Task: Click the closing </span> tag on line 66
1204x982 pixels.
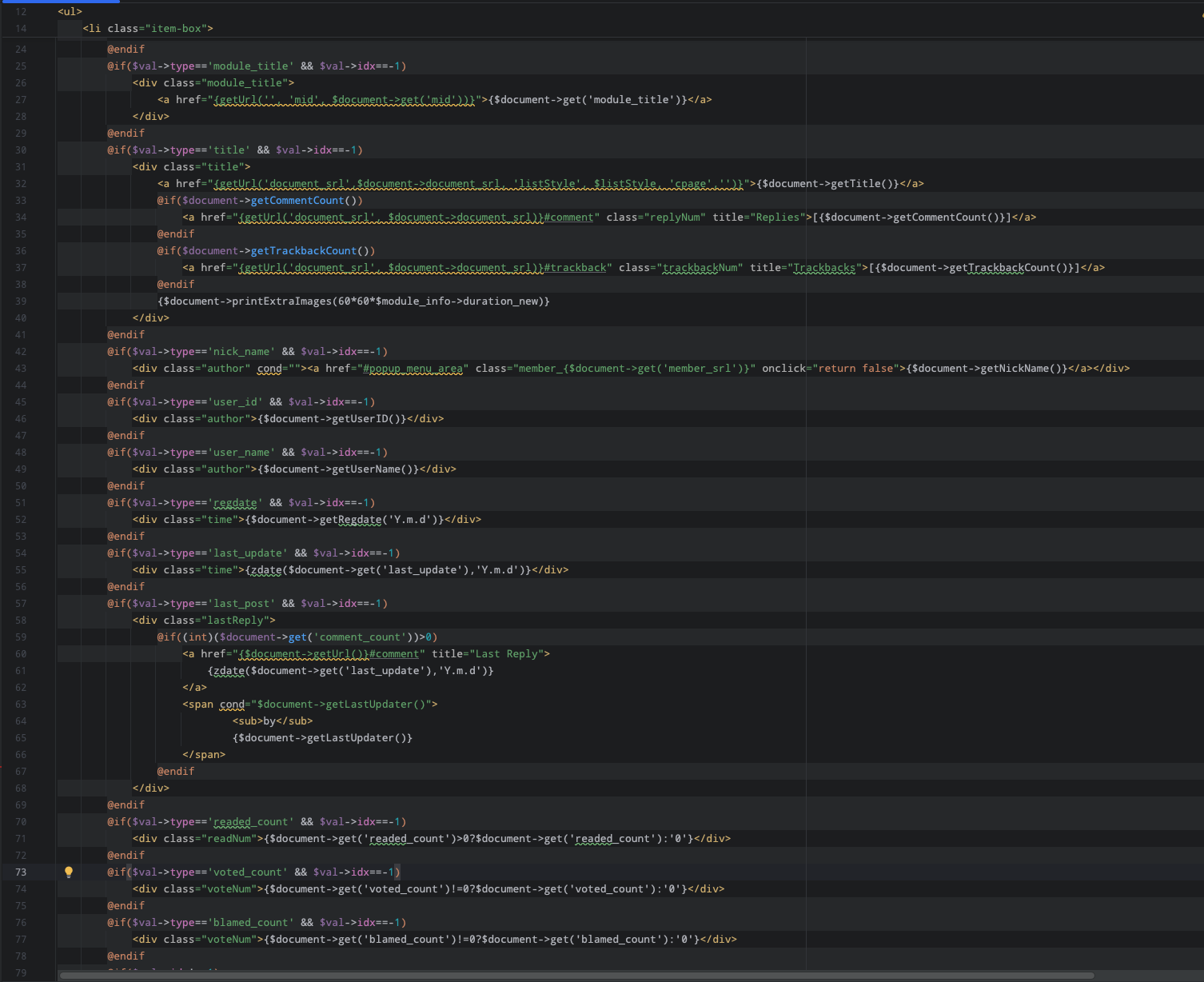Action: (204, 755)
